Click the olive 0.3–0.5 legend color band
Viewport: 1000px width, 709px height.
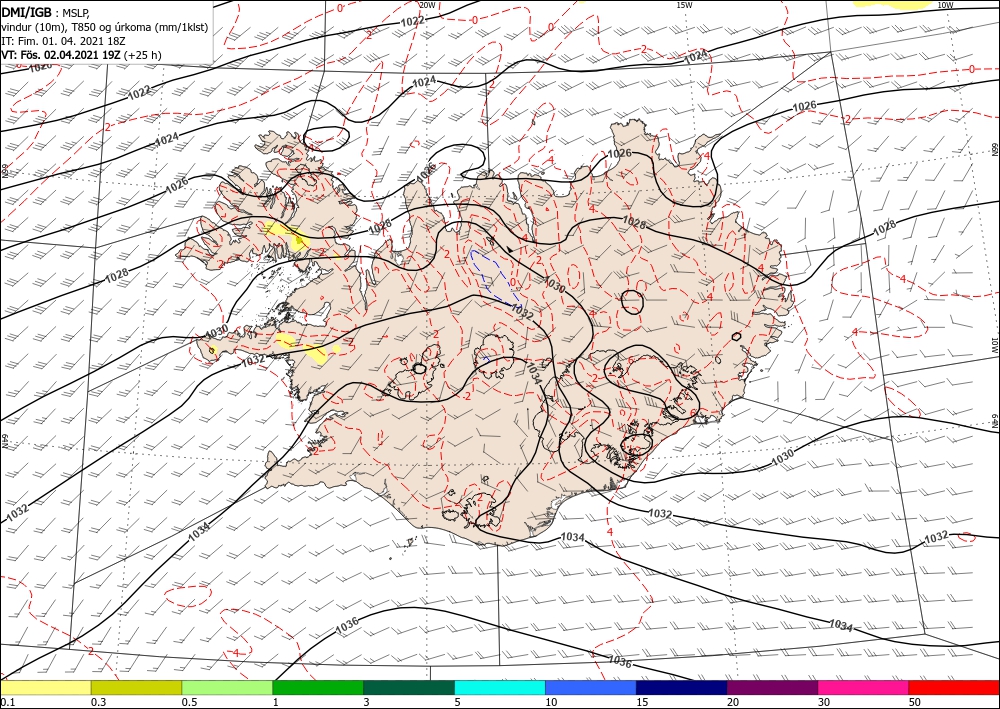136,687
